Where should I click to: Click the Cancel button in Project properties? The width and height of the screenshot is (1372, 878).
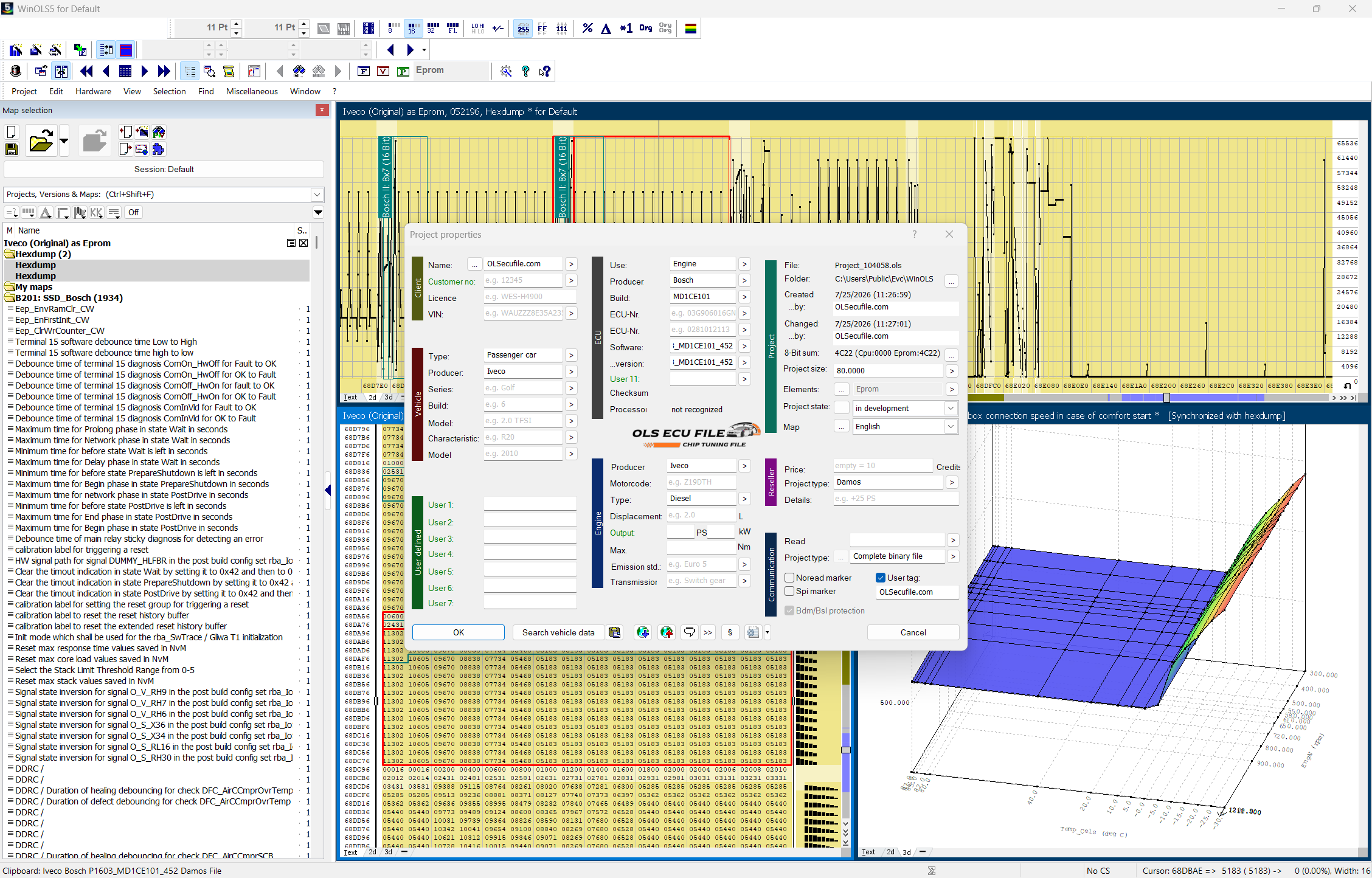(x=913, y=632)
